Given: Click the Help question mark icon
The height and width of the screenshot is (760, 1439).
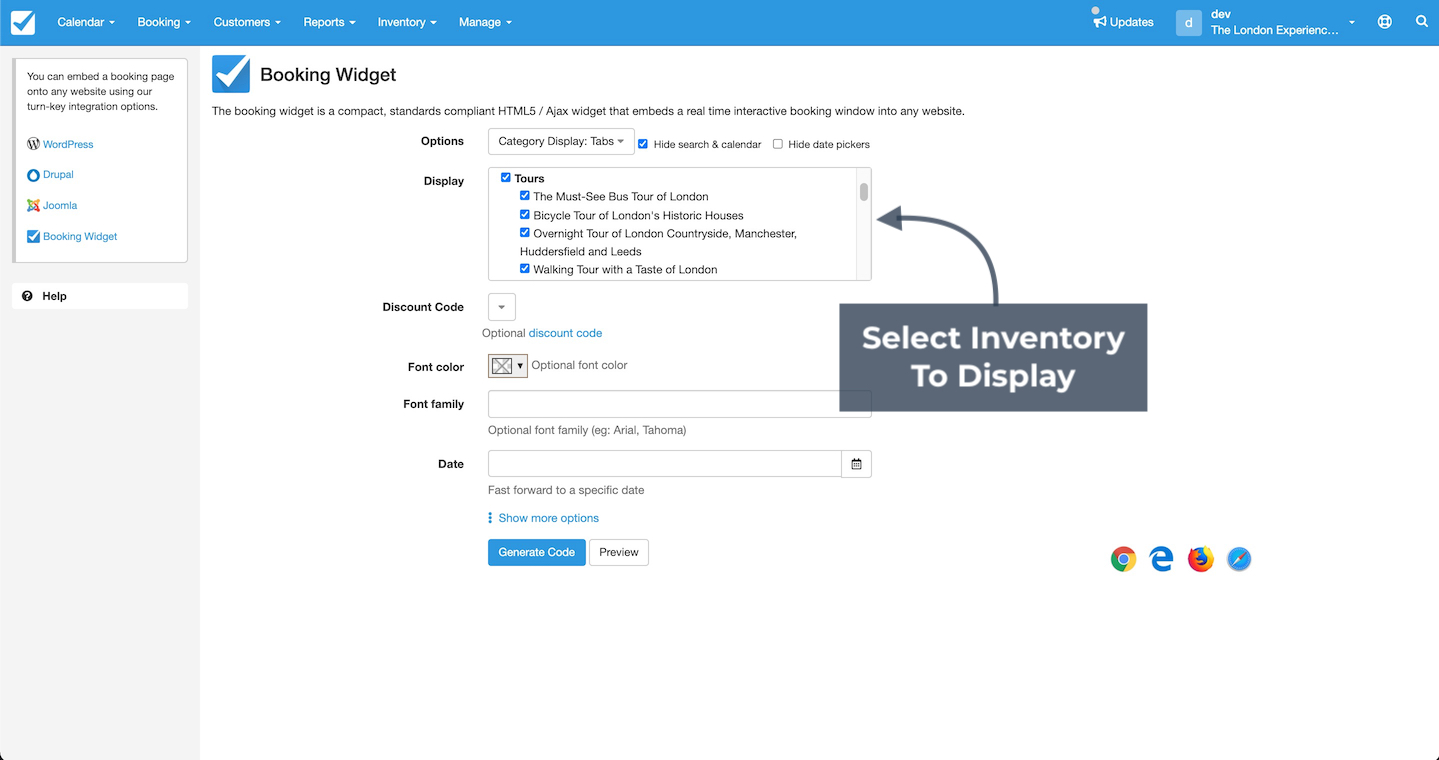Looking at the screenshot, I should click(x=27, y=296).
